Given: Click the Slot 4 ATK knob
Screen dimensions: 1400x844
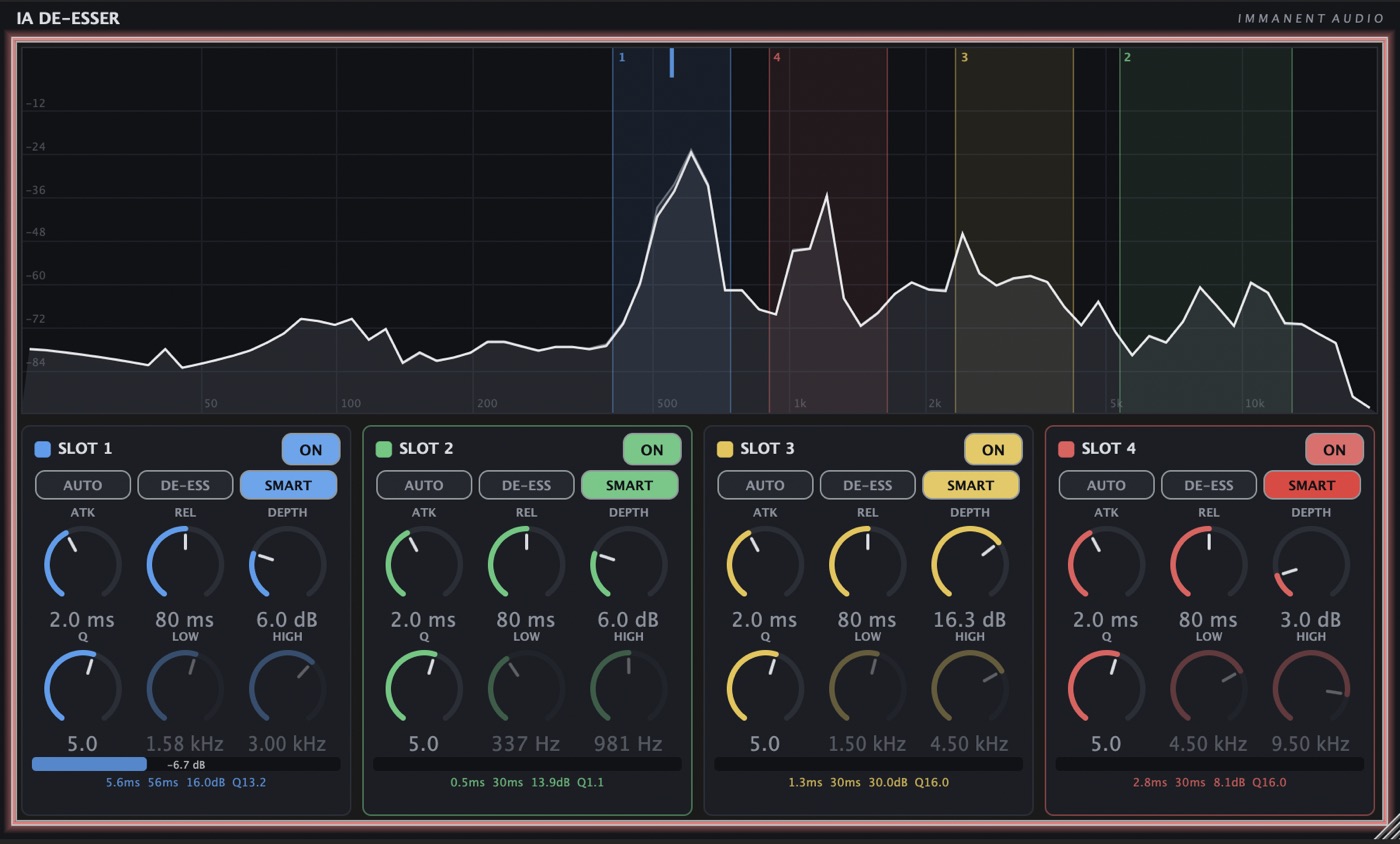Looking at the screenshot, I should [1106, 564].
